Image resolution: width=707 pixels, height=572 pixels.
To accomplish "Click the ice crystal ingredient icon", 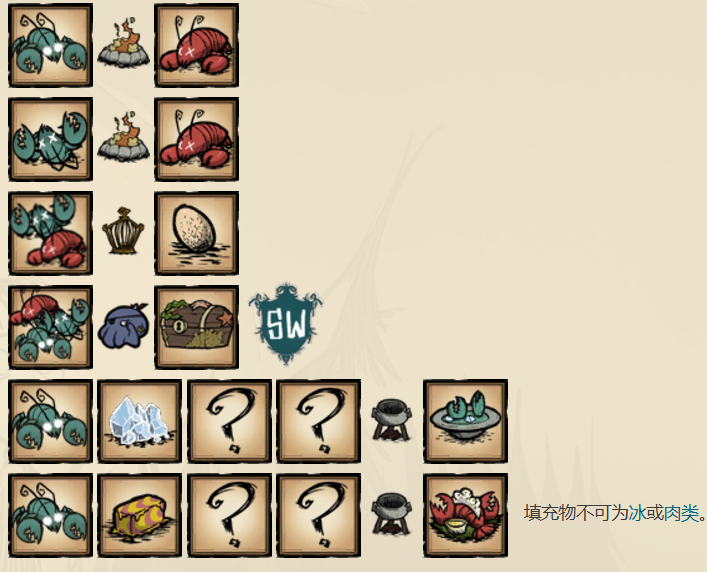I will coord(140,421).
